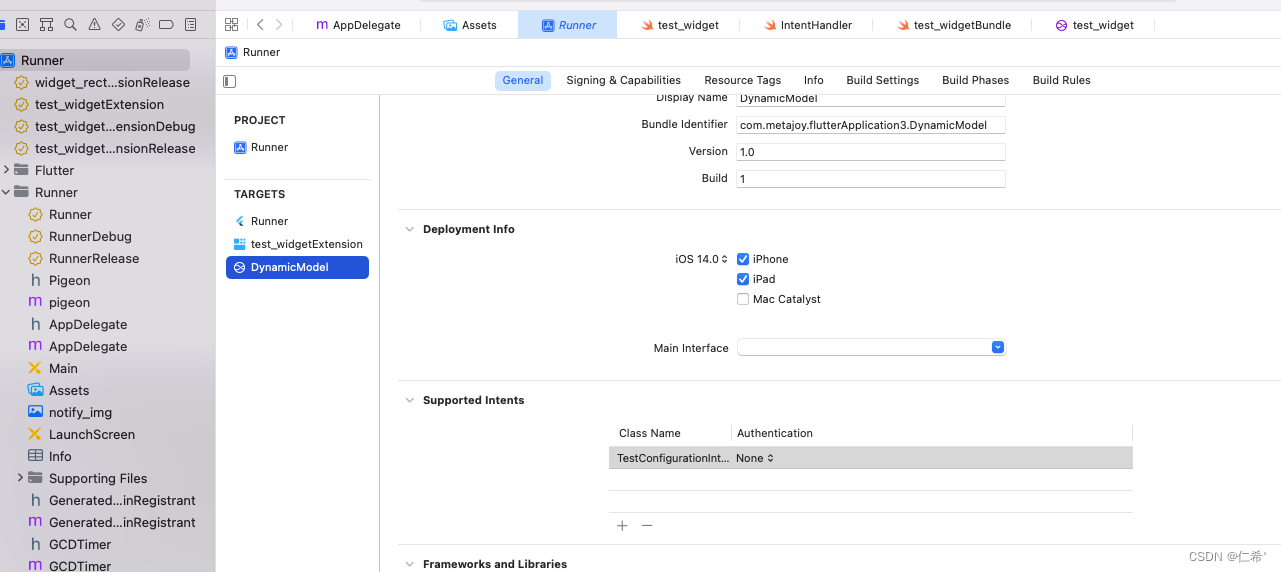Open the source control navigator icon
Image resolution: width=1281 pixels, height=572 pixels.
(x=22, y=24)
